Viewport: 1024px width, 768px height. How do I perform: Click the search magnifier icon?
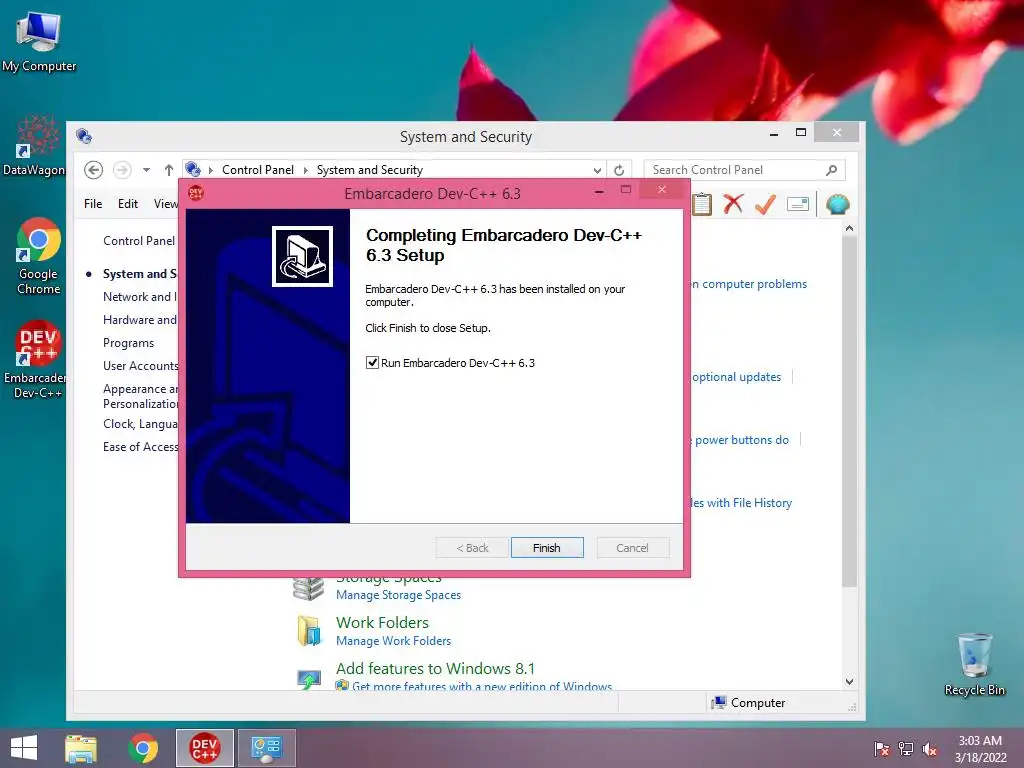pos(832,170)
